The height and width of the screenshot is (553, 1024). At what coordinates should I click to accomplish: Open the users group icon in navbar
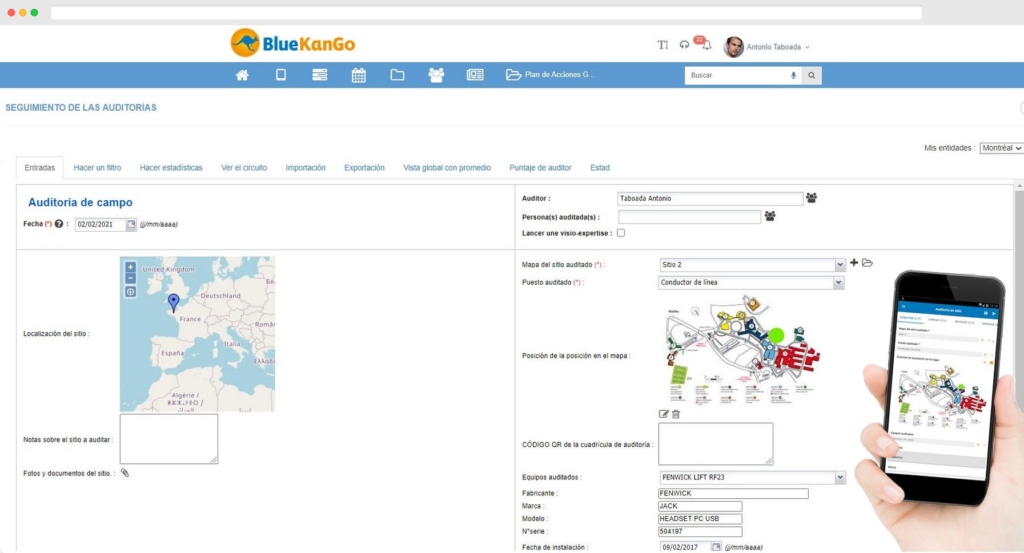[436, 75]
